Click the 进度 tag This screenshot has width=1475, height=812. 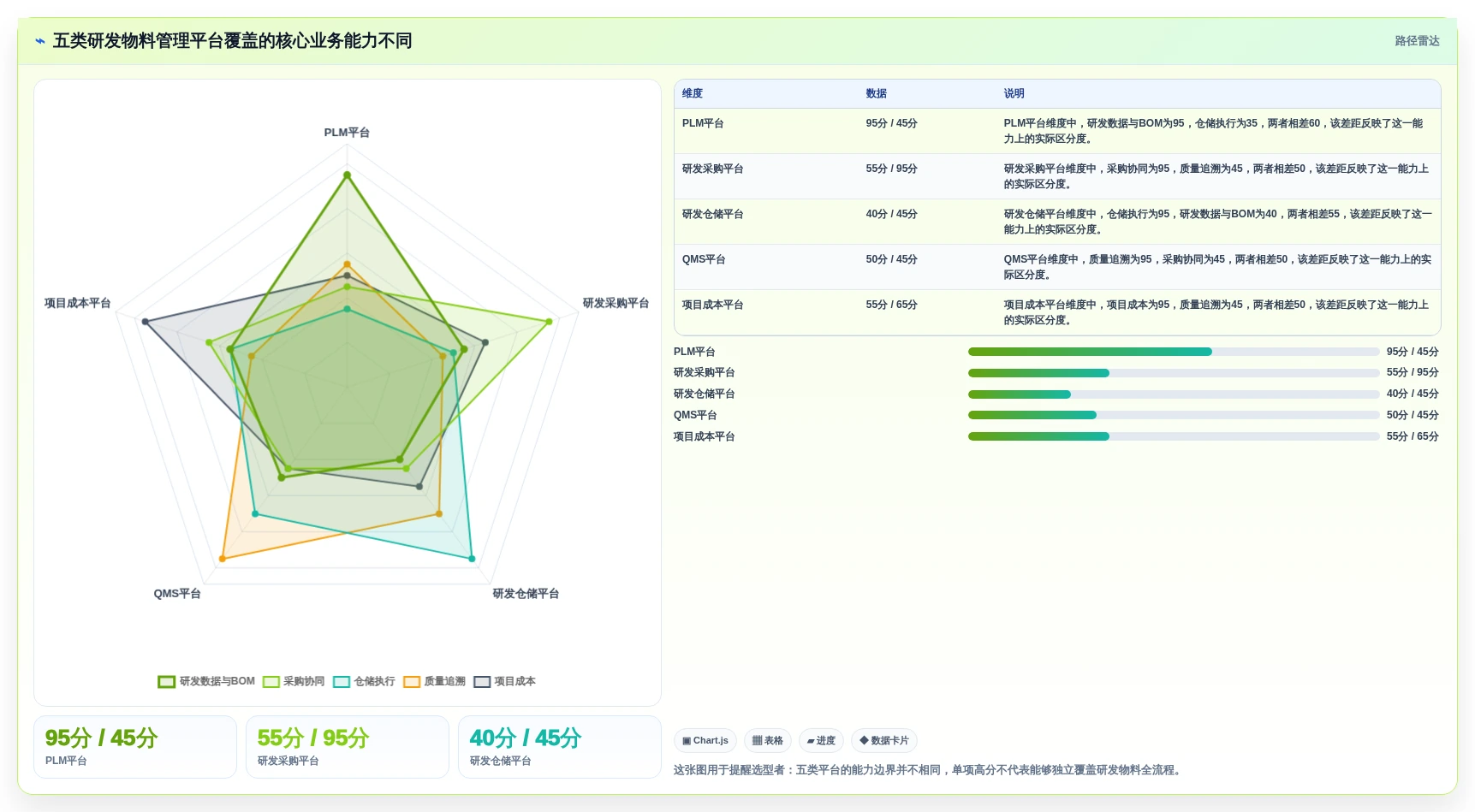(822, 741)
